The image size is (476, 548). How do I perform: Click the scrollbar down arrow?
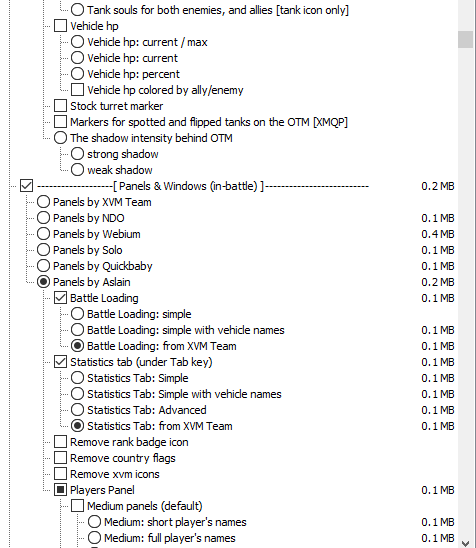click(465, 543)
